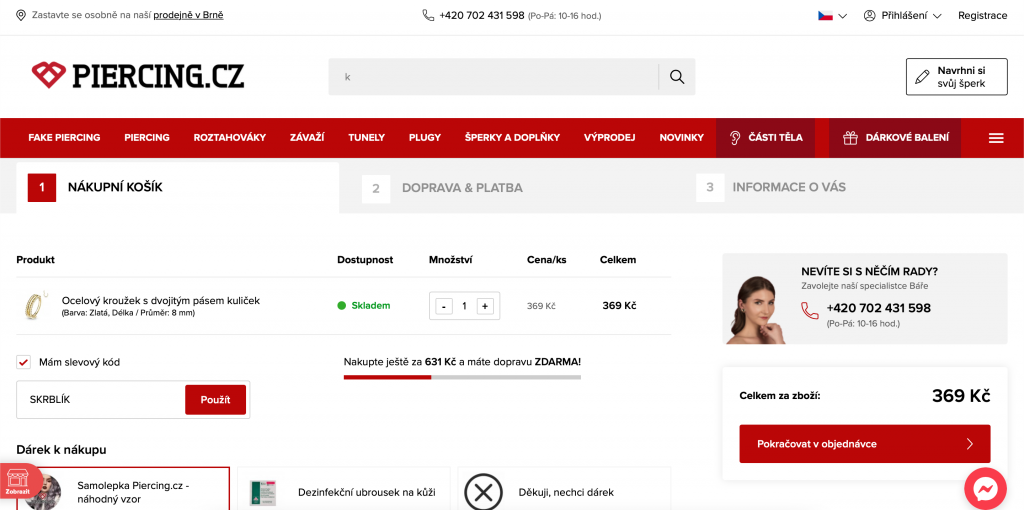Select the Samolepka Piercing.cz gift option
This screenshot has height=510, width=1024.
[x=123, y=488]
